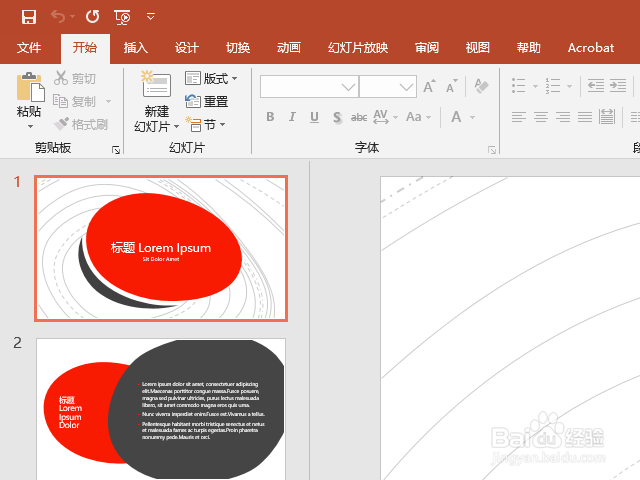Open the 审阅 tab
This screenshot has width=640, height=480.
click(x=427, y=48)
